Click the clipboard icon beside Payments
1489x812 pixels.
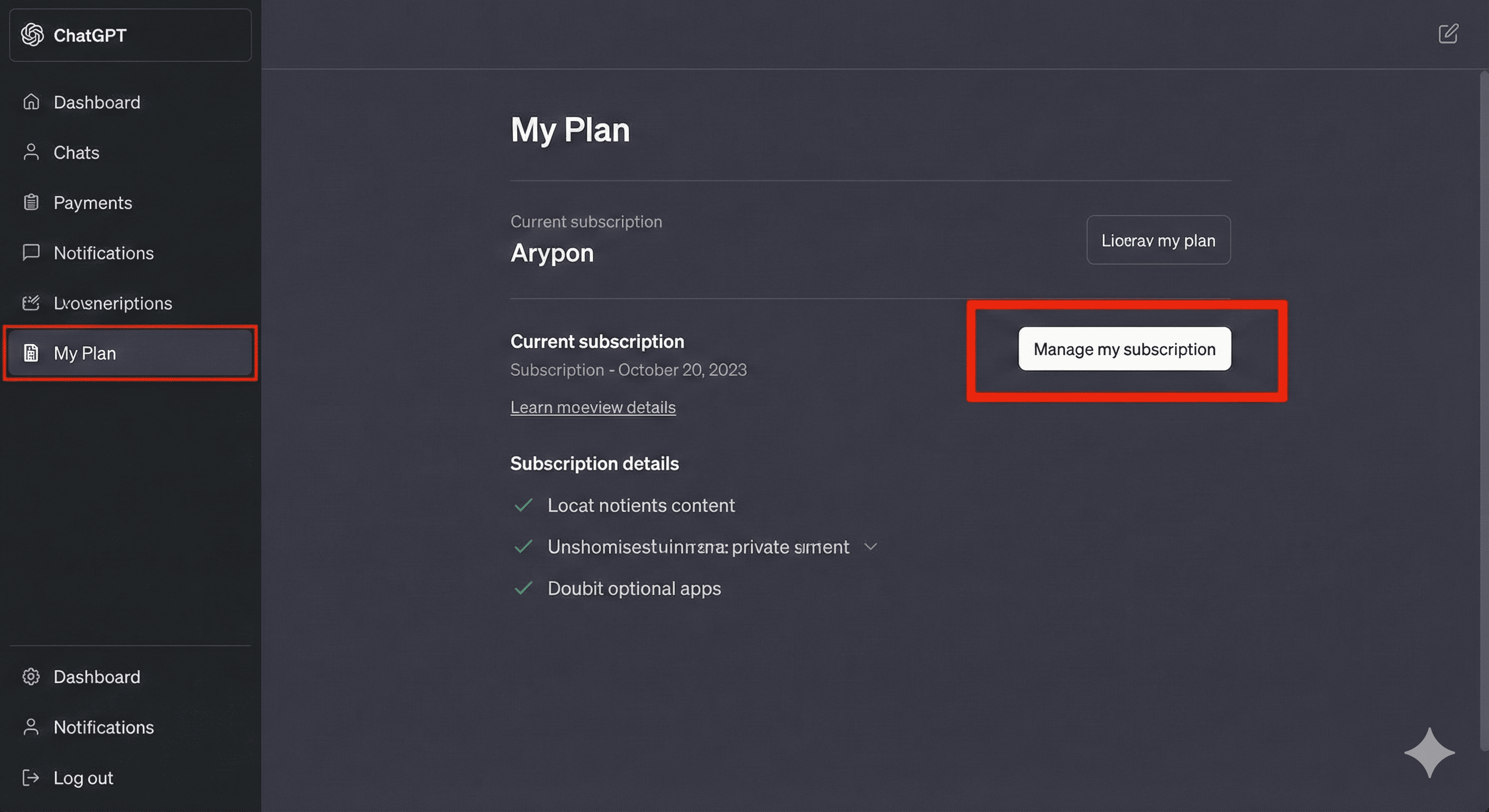pos(31,202)
